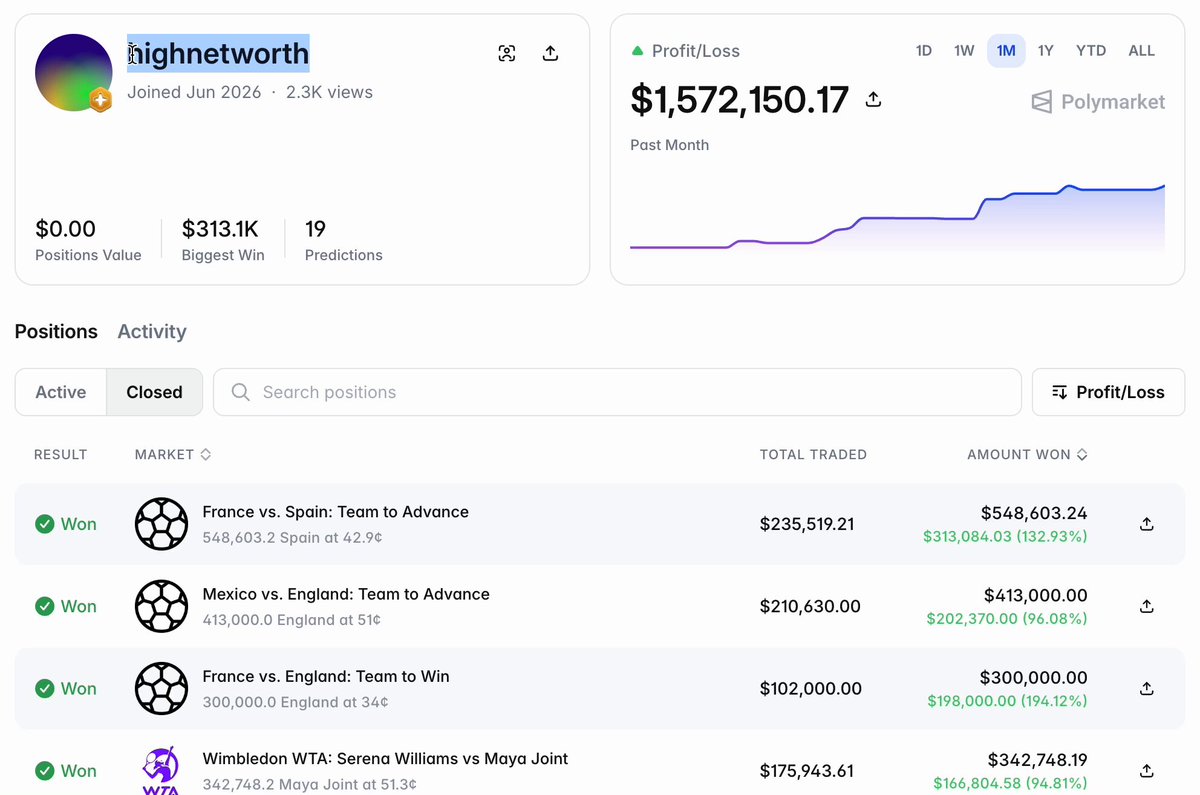The height and width of the screenshot is (795, 1200).
Task: Sort by the AMOUNT WON column
Action: (1027, 454)
